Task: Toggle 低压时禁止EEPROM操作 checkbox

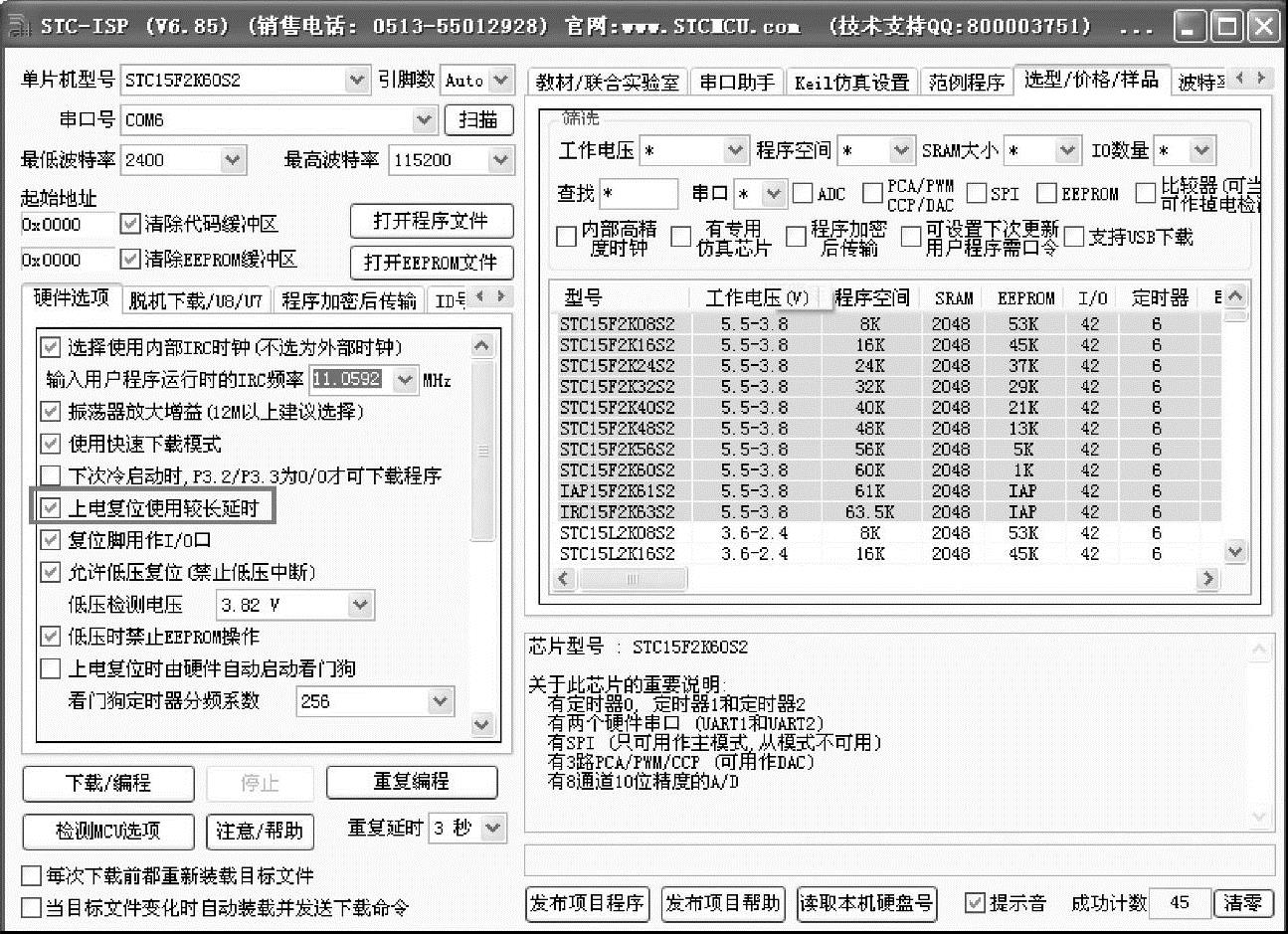Action: (x=50, y=636)
